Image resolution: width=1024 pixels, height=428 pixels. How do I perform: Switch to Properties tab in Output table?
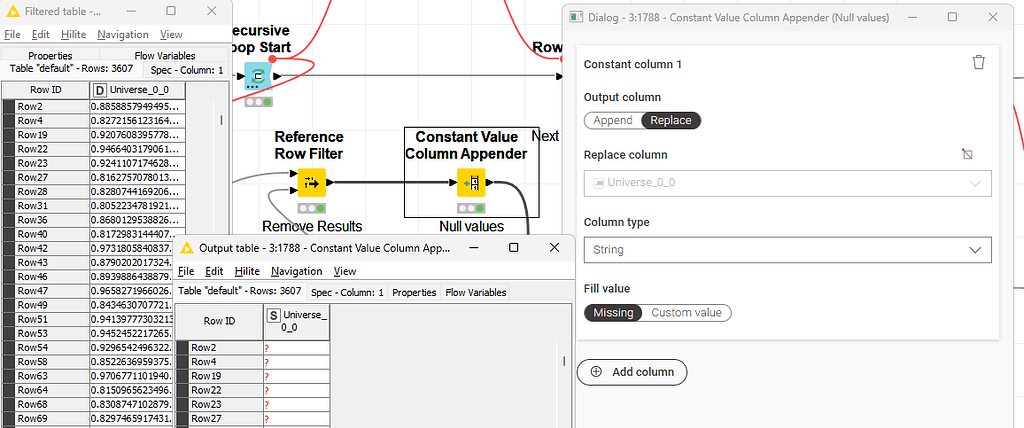coord(414,293)
